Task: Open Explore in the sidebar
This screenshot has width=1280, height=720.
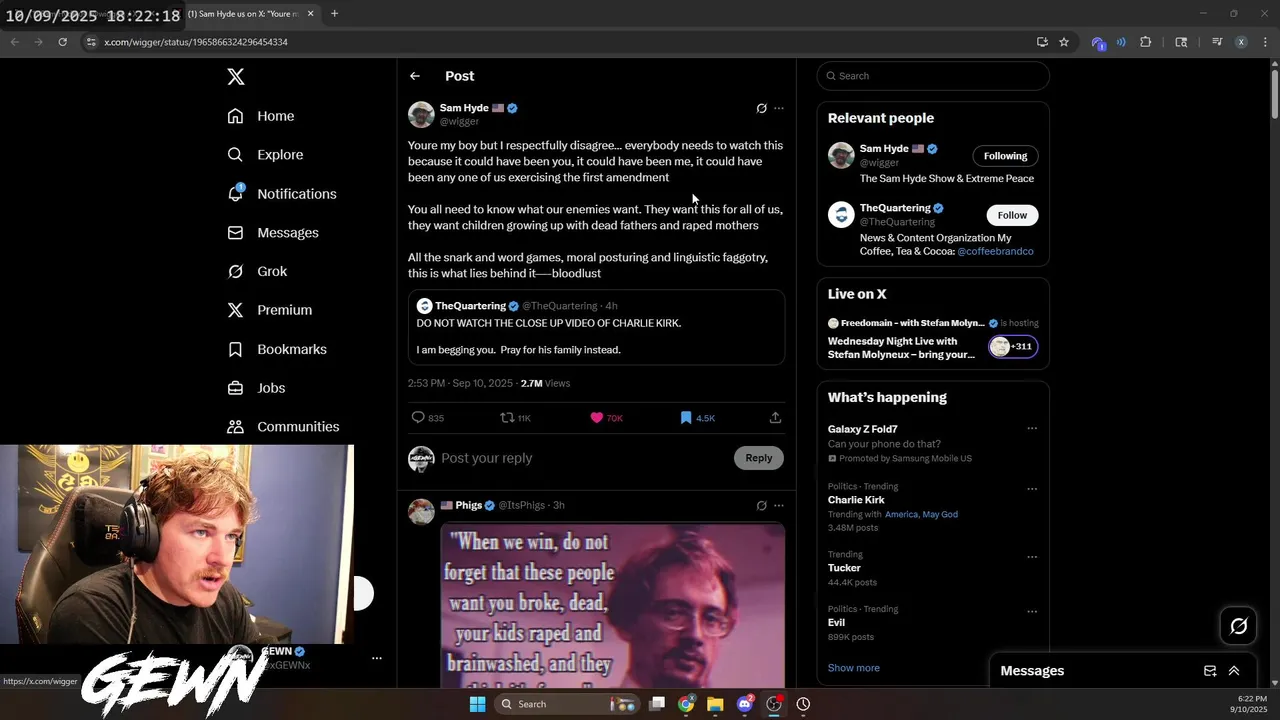Action: coord(265,155)
